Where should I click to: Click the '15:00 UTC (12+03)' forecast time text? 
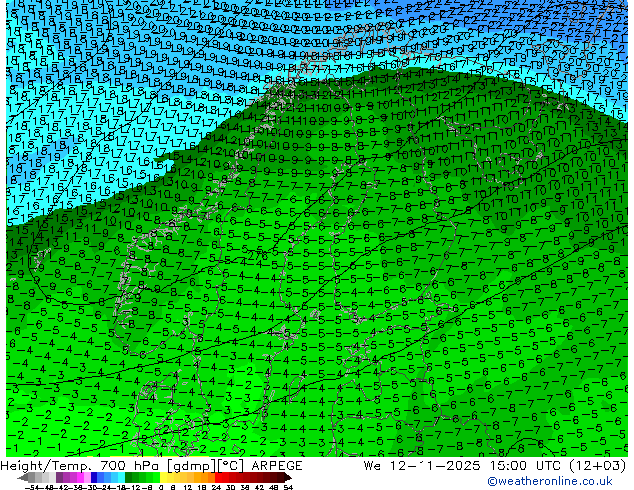[x=558, y=466]
